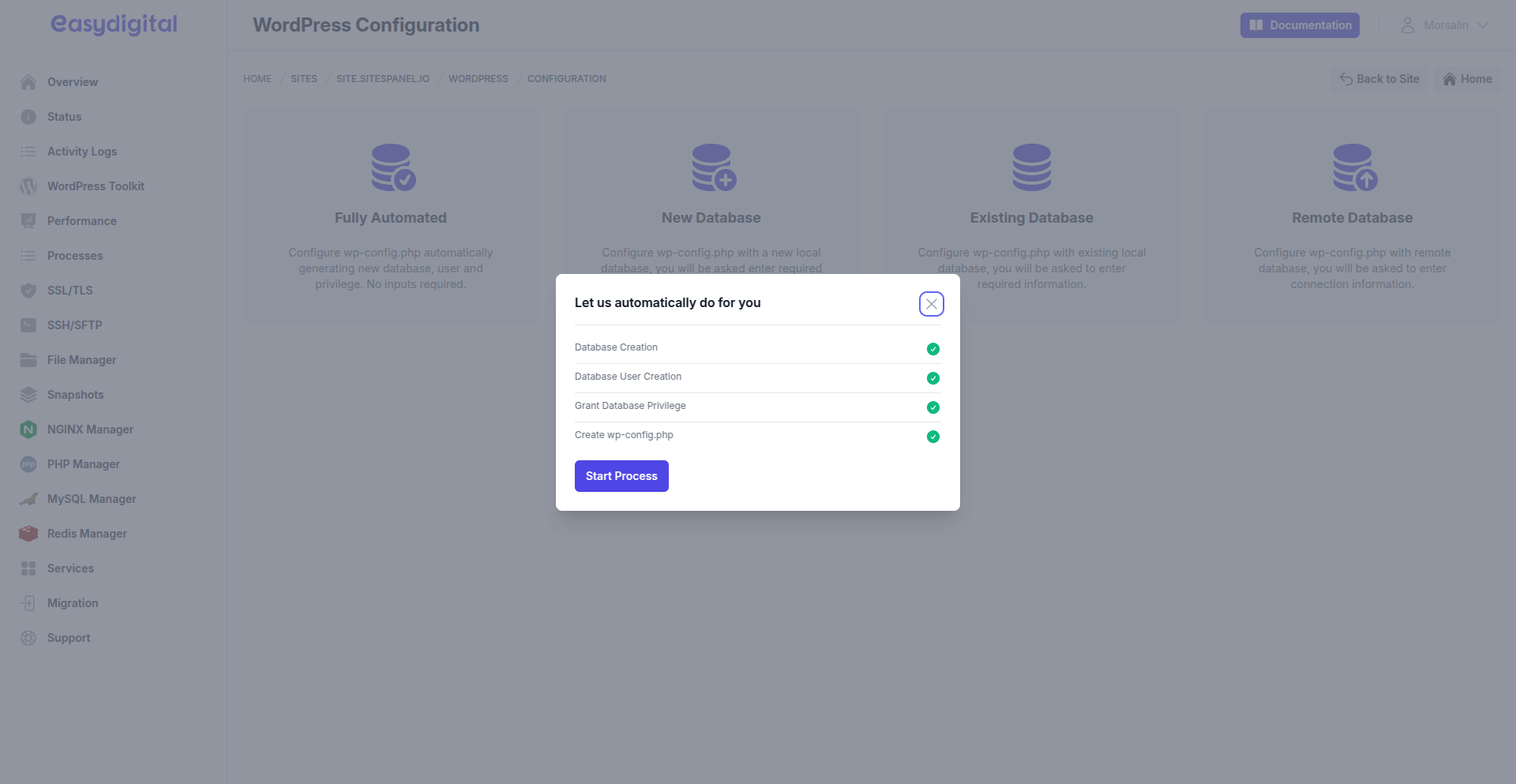Select the MySQL Manager icon in sidebar
Viewport: 1516px width, 784px height.
point(28,498)
